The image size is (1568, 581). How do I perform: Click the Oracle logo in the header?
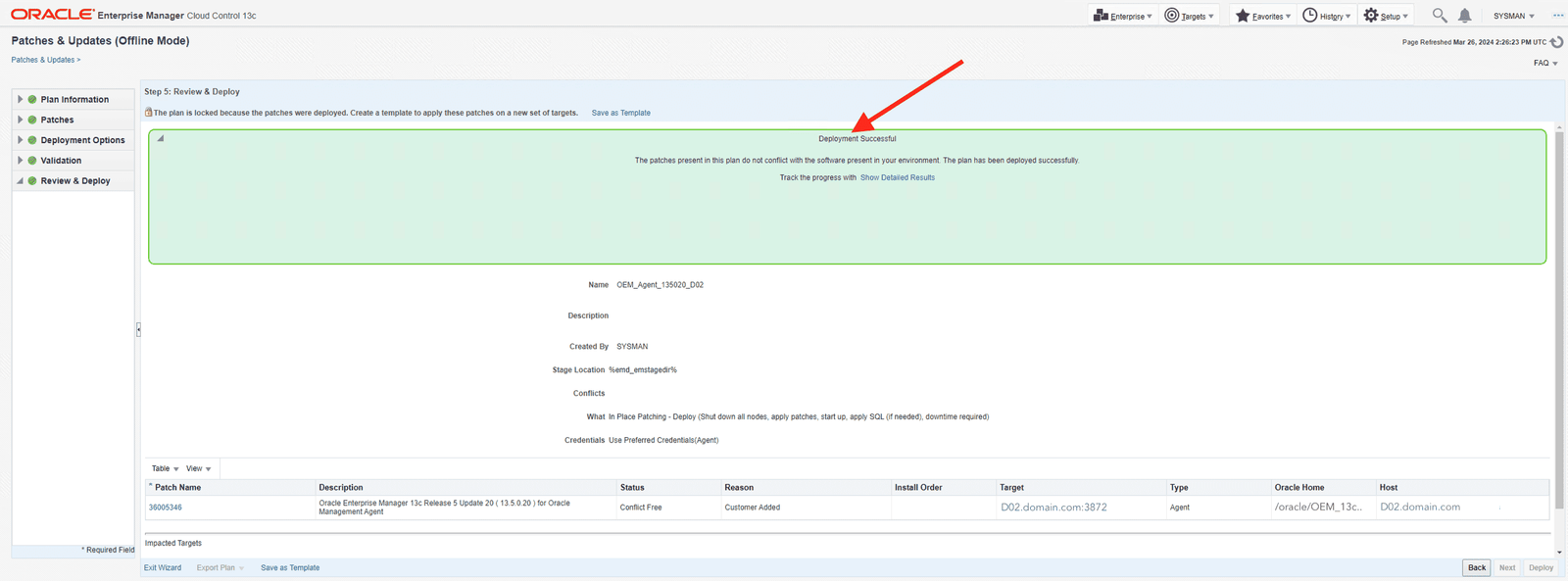tap(52, 15)
